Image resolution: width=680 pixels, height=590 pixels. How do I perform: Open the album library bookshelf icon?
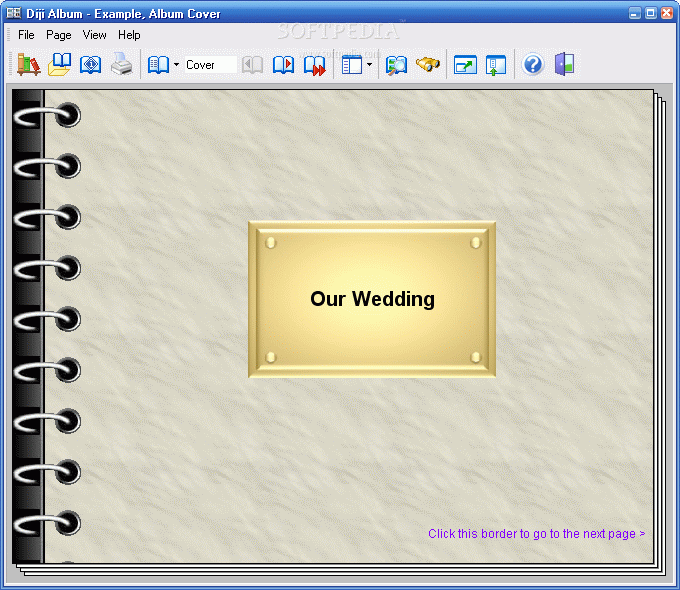coord(29,65)
